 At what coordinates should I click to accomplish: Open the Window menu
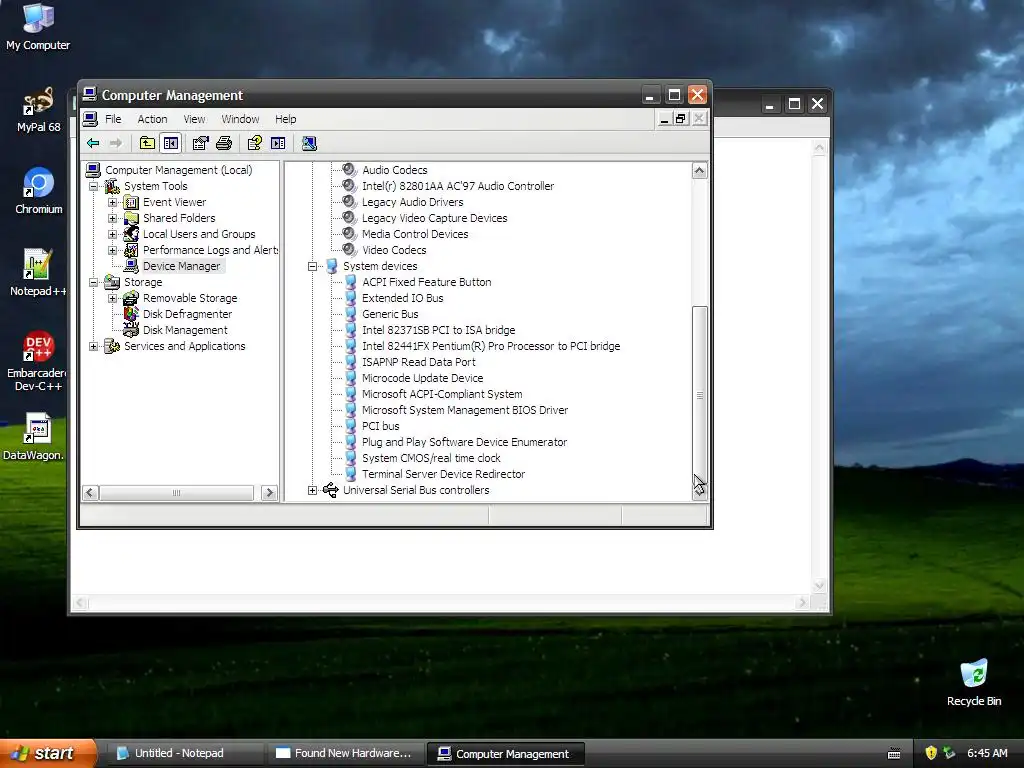coord(240,119)
